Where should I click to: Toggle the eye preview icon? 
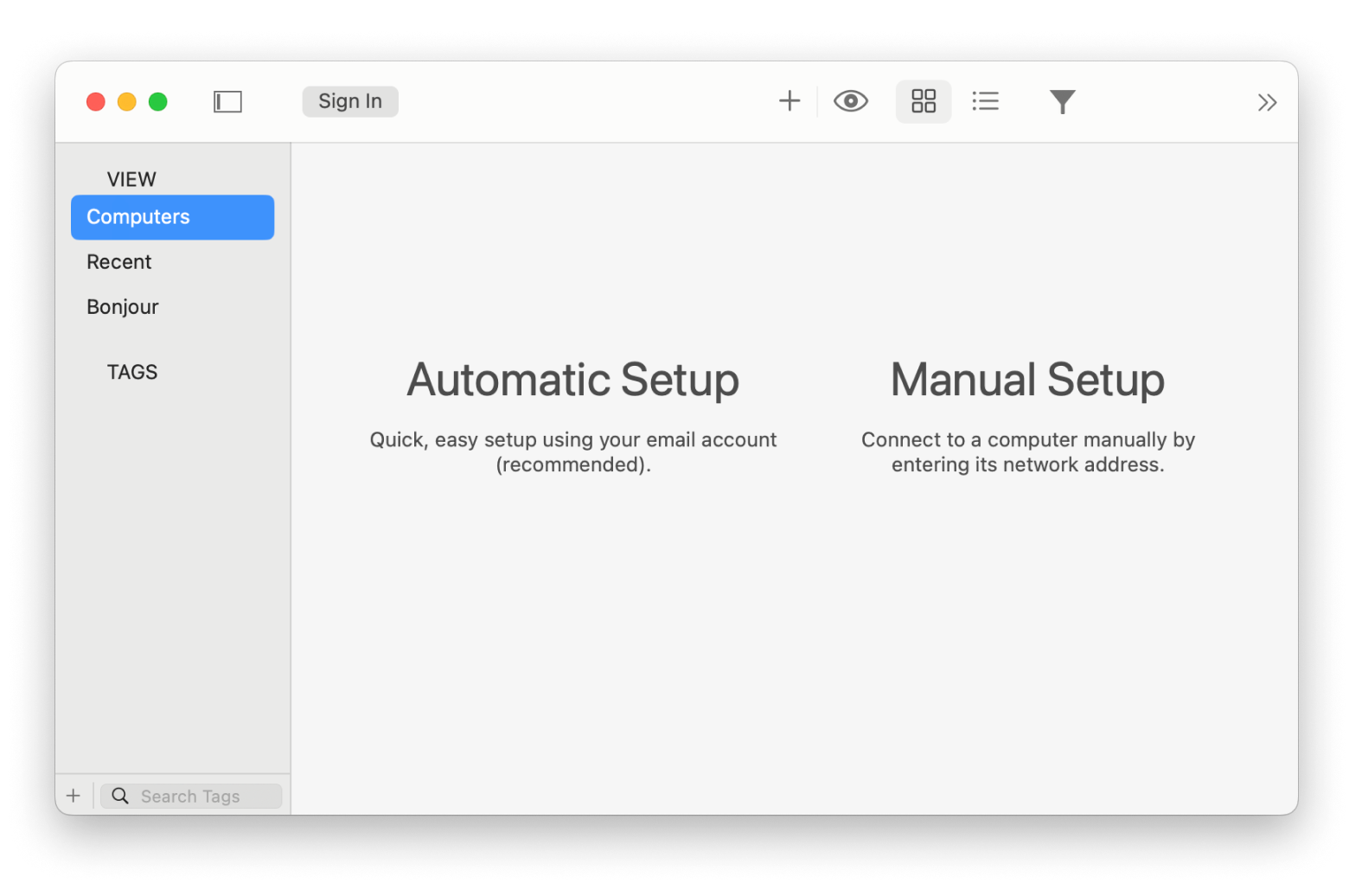pos(851,101)
